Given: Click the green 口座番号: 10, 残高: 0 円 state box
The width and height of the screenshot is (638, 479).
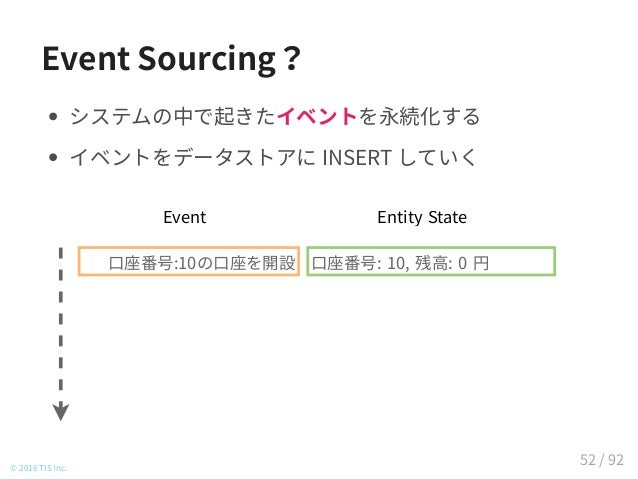Looking at the screenshot, I should 431,261.
